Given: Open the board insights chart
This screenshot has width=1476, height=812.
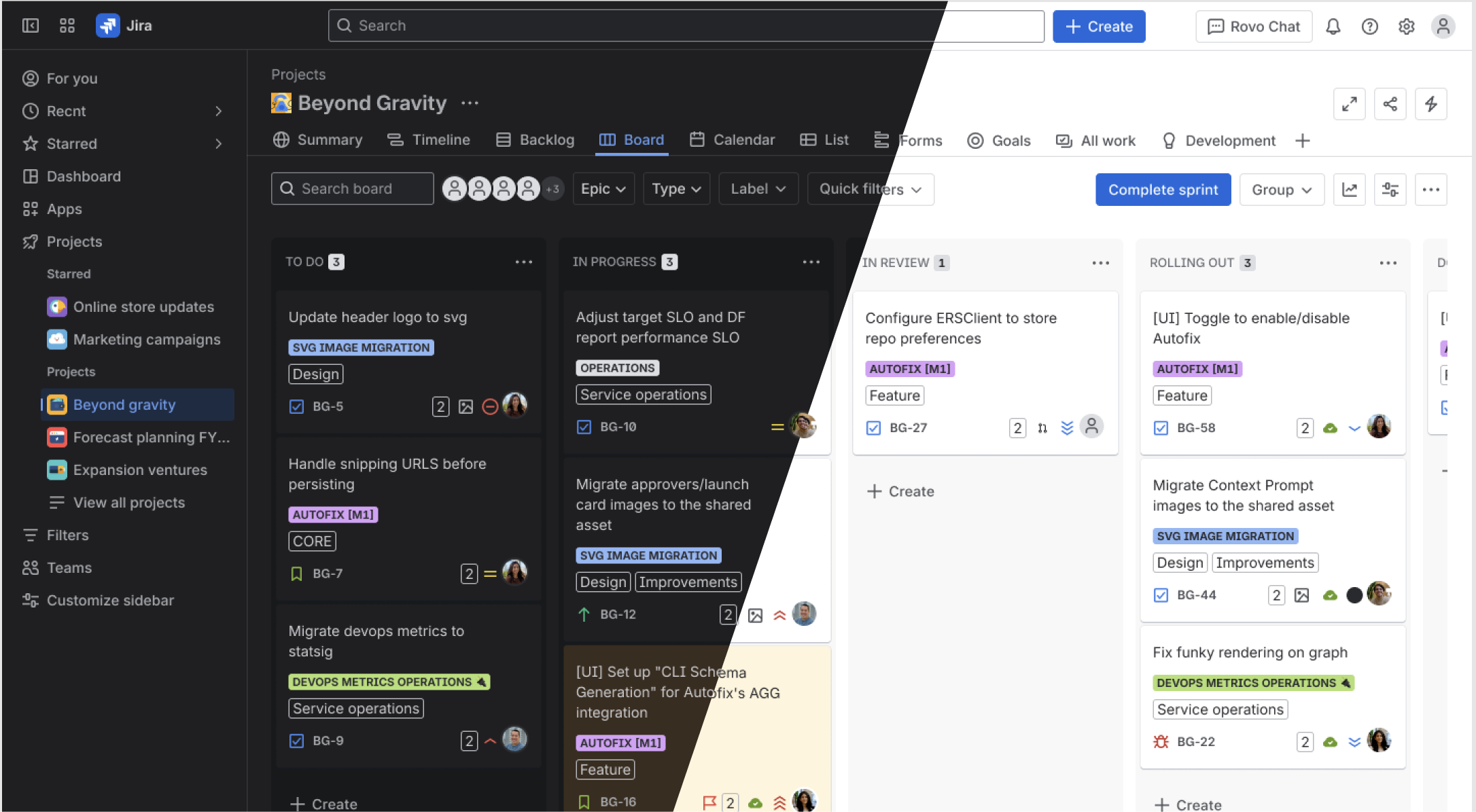Looking at the screenshot, I should (1350, 190).
